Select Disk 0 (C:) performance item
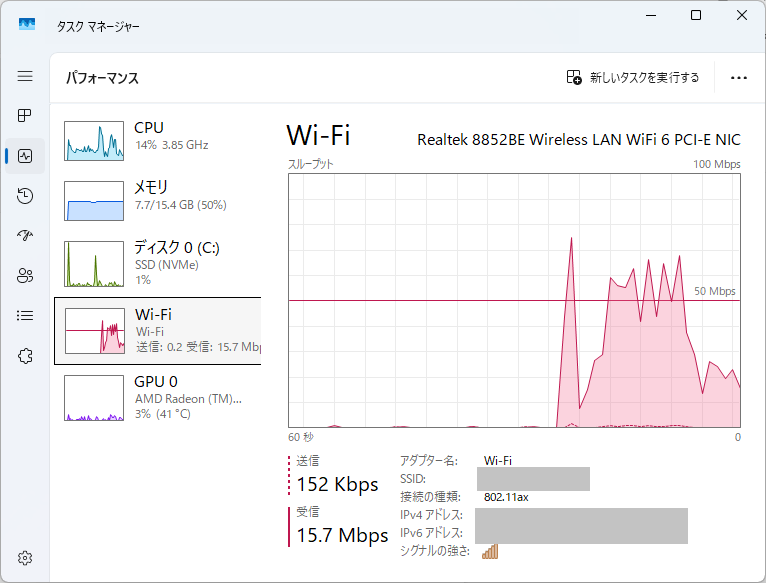Image resolution: width=766 pixels, height=583 pixels. pyautogui.click(x=157, y=264)
